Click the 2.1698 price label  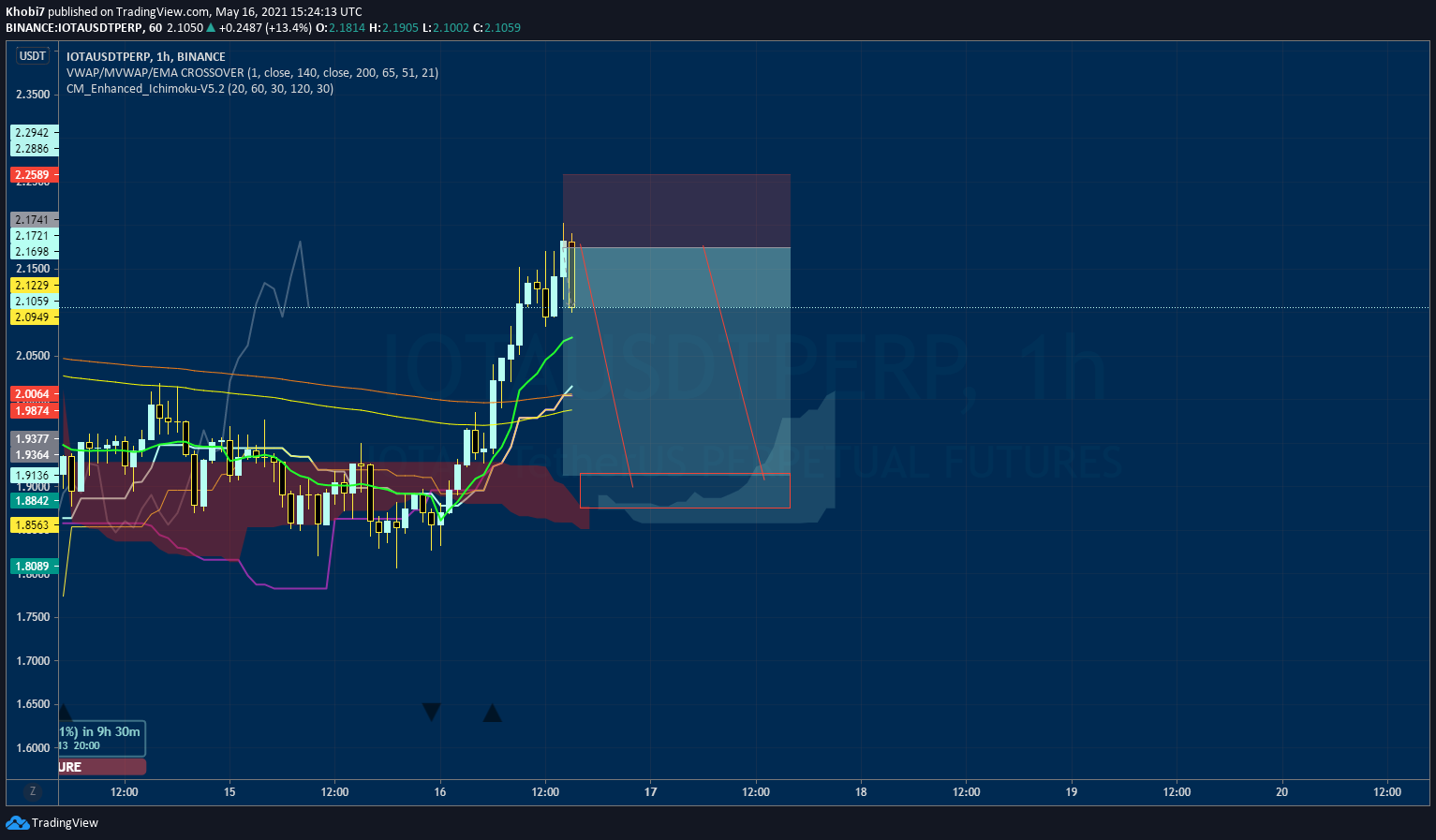(34, 251)
